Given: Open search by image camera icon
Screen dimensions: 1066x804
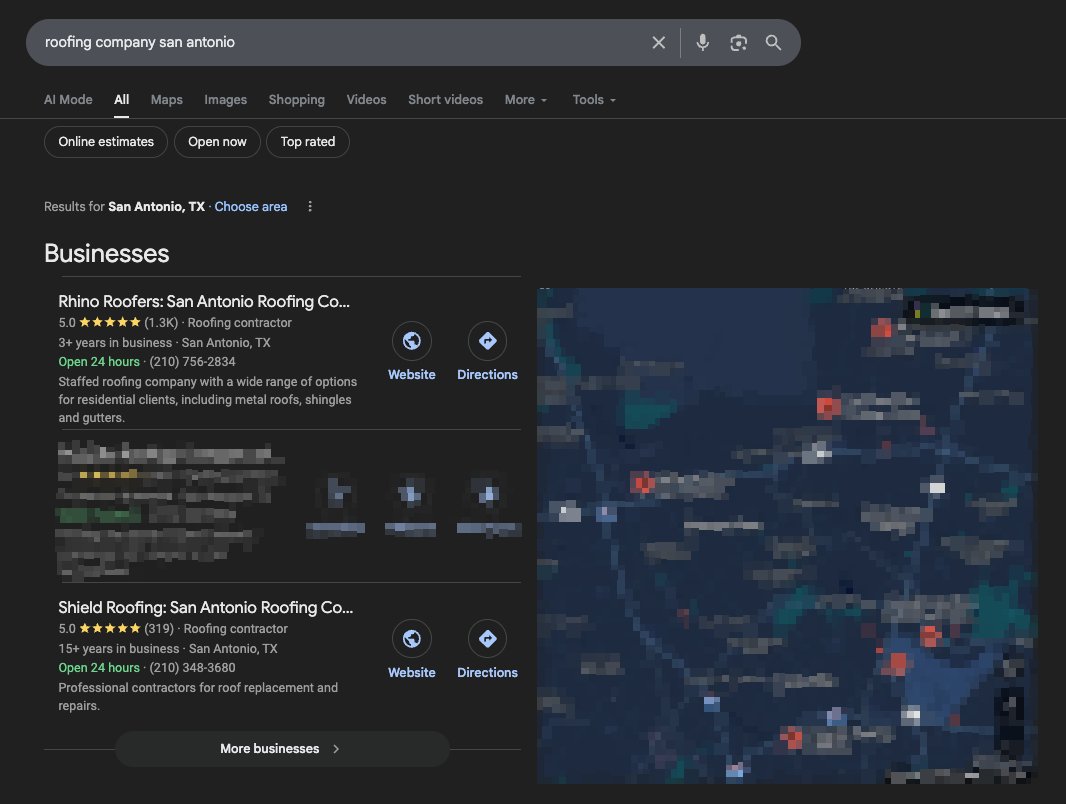Looking at the screenshot, I should click(738, 42).
